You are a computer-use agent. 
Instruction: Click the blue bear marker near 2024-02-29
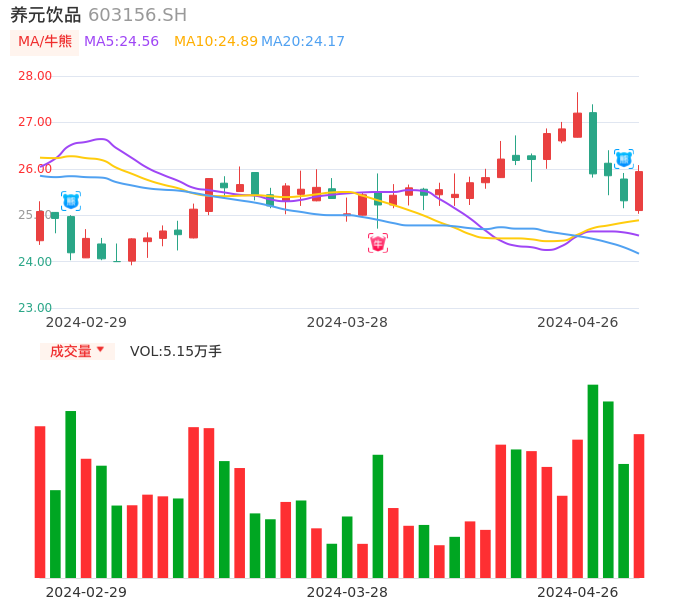click(x=71, y=201)
